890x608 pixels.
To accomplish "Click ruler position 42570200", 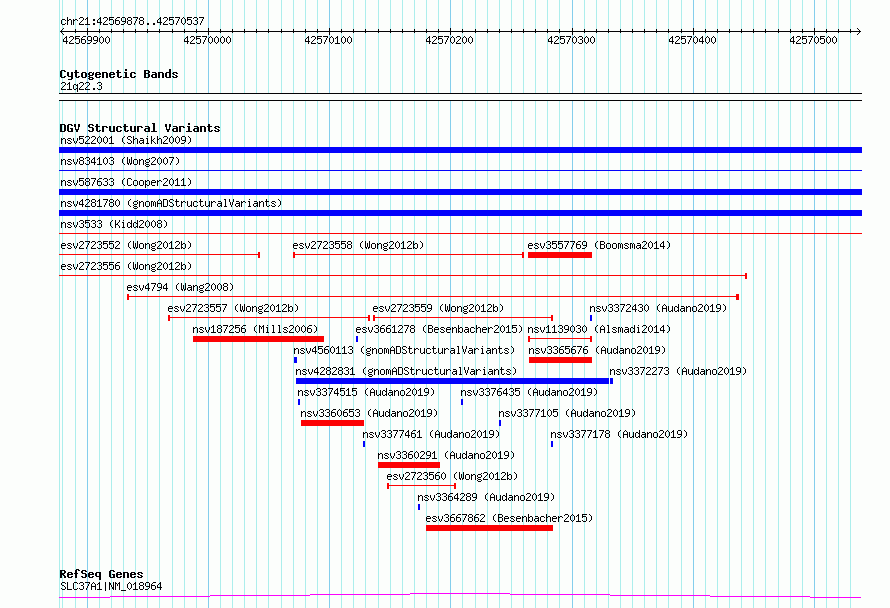I will (x=450, y=40).
